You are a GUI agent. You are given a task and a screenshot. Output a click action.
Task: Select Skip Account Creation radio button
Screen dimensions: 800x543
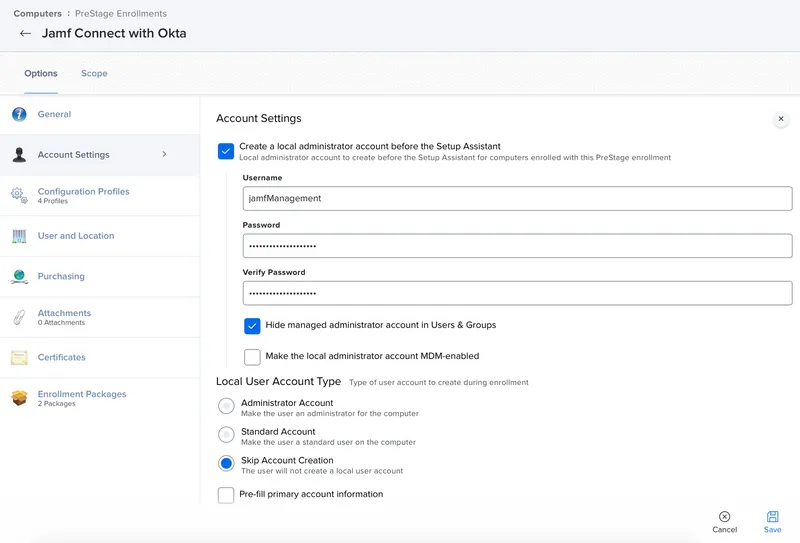[x=226, y=463]
